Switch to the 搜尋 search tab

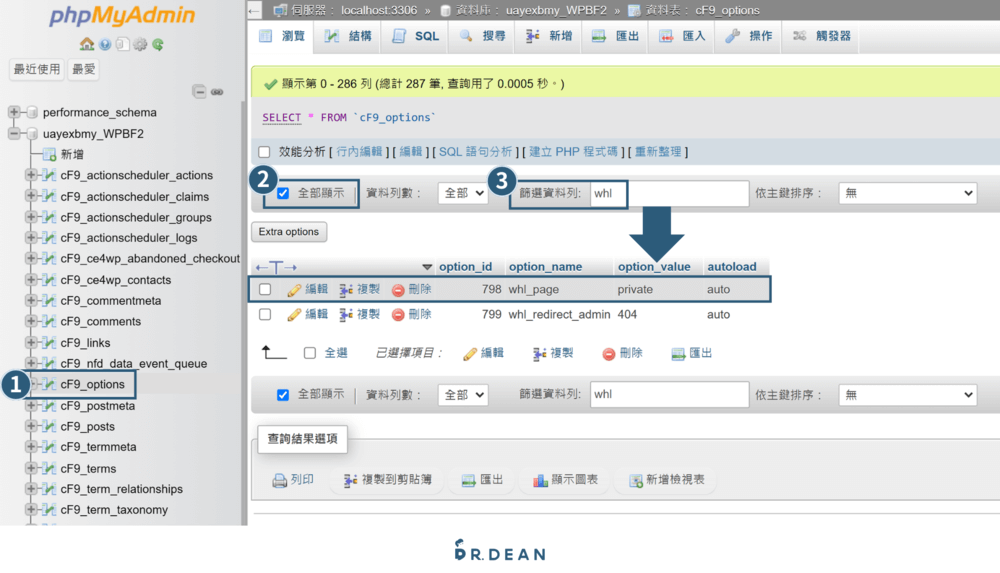click(482, 36)
